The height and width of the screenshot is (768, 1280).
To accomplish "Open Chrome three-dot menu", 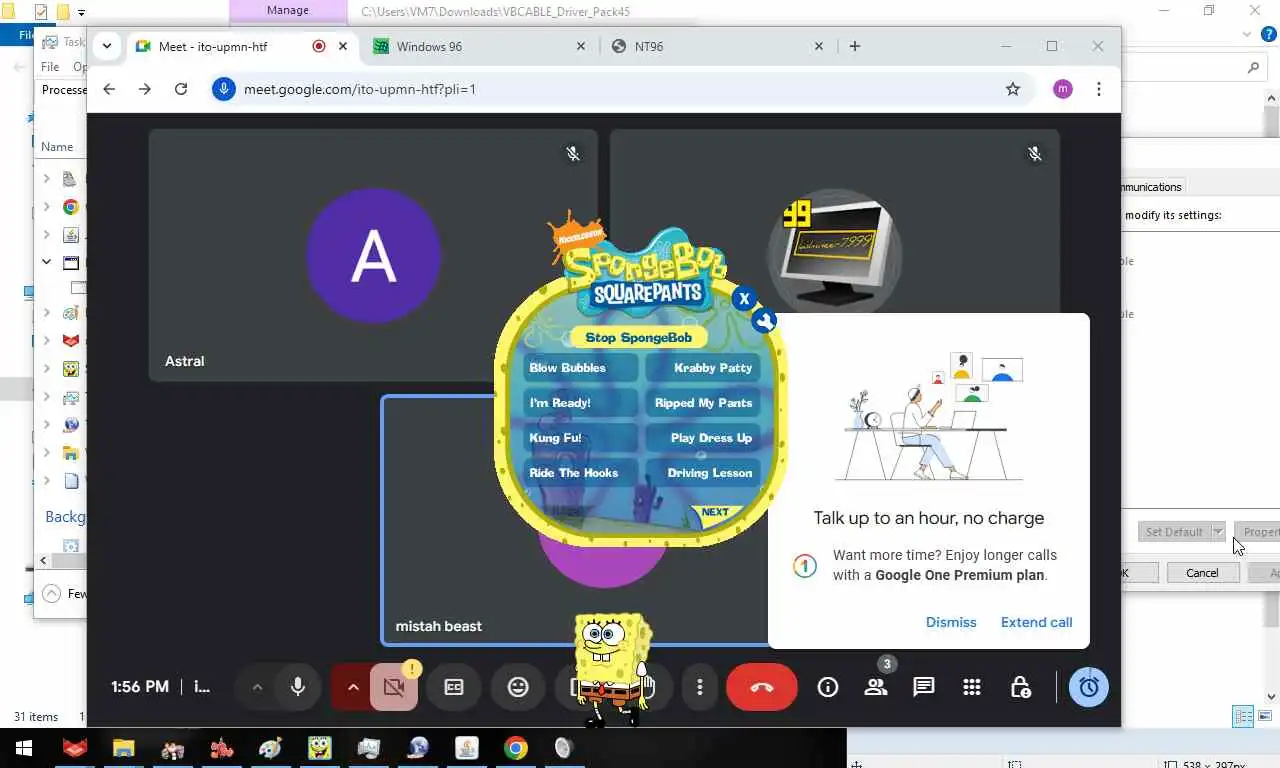I will (x=1099, y=89).
